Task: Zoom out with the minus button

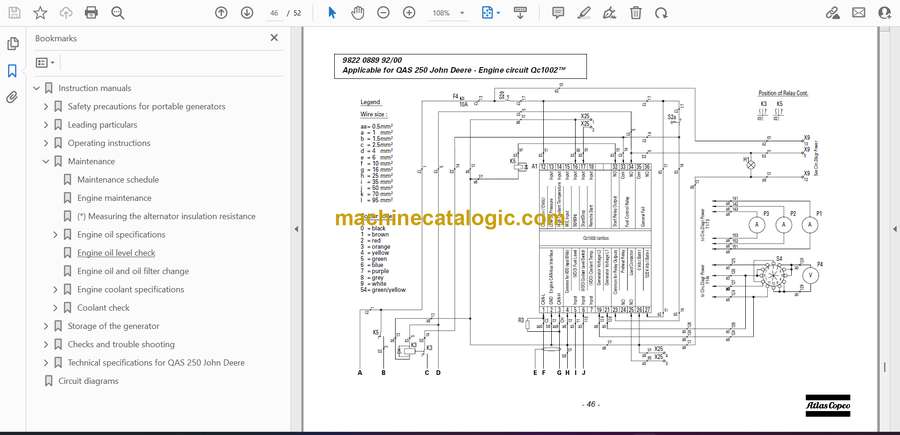Action: [x=383, y=13]
